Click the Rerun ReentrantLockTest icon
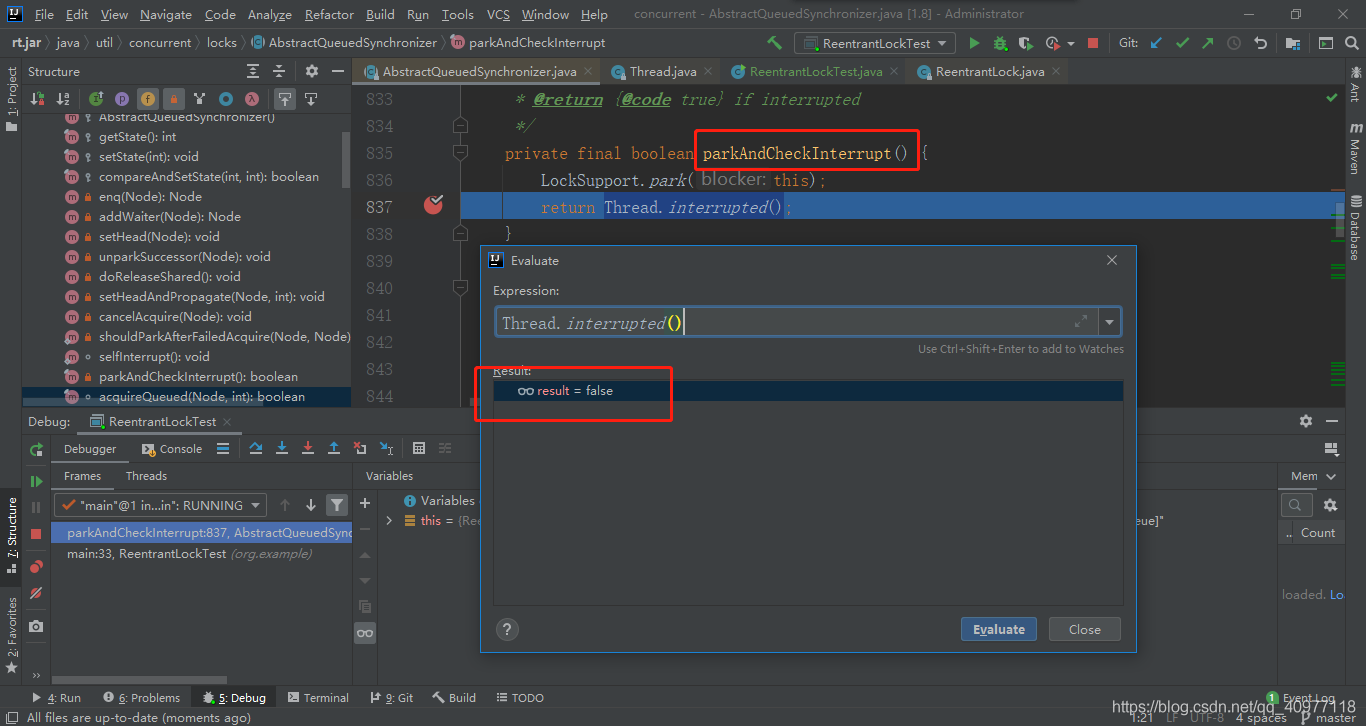 pos(36,450)
